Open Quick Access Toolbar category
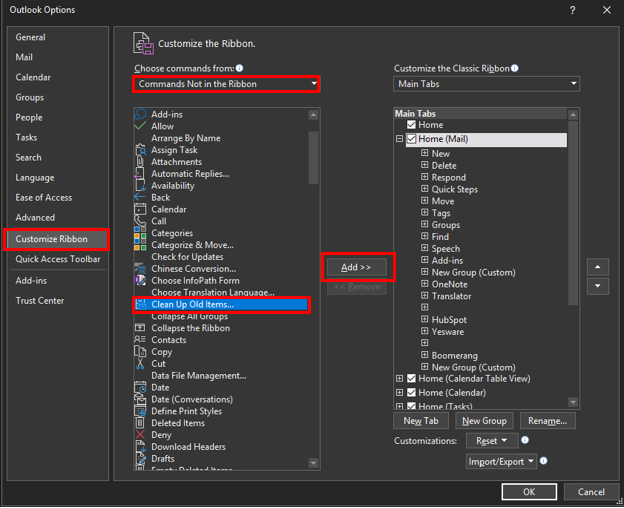 pos(58,259)
